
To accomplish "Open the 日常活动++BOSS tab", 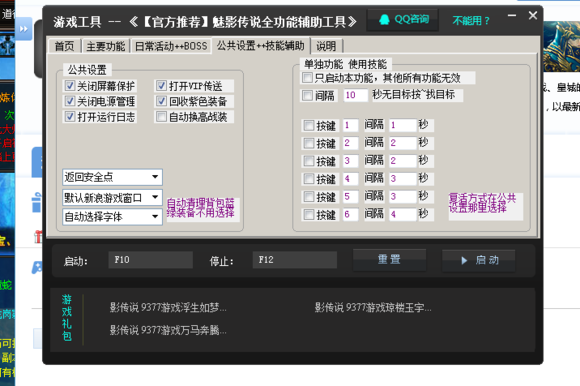I will pos(171,46).
